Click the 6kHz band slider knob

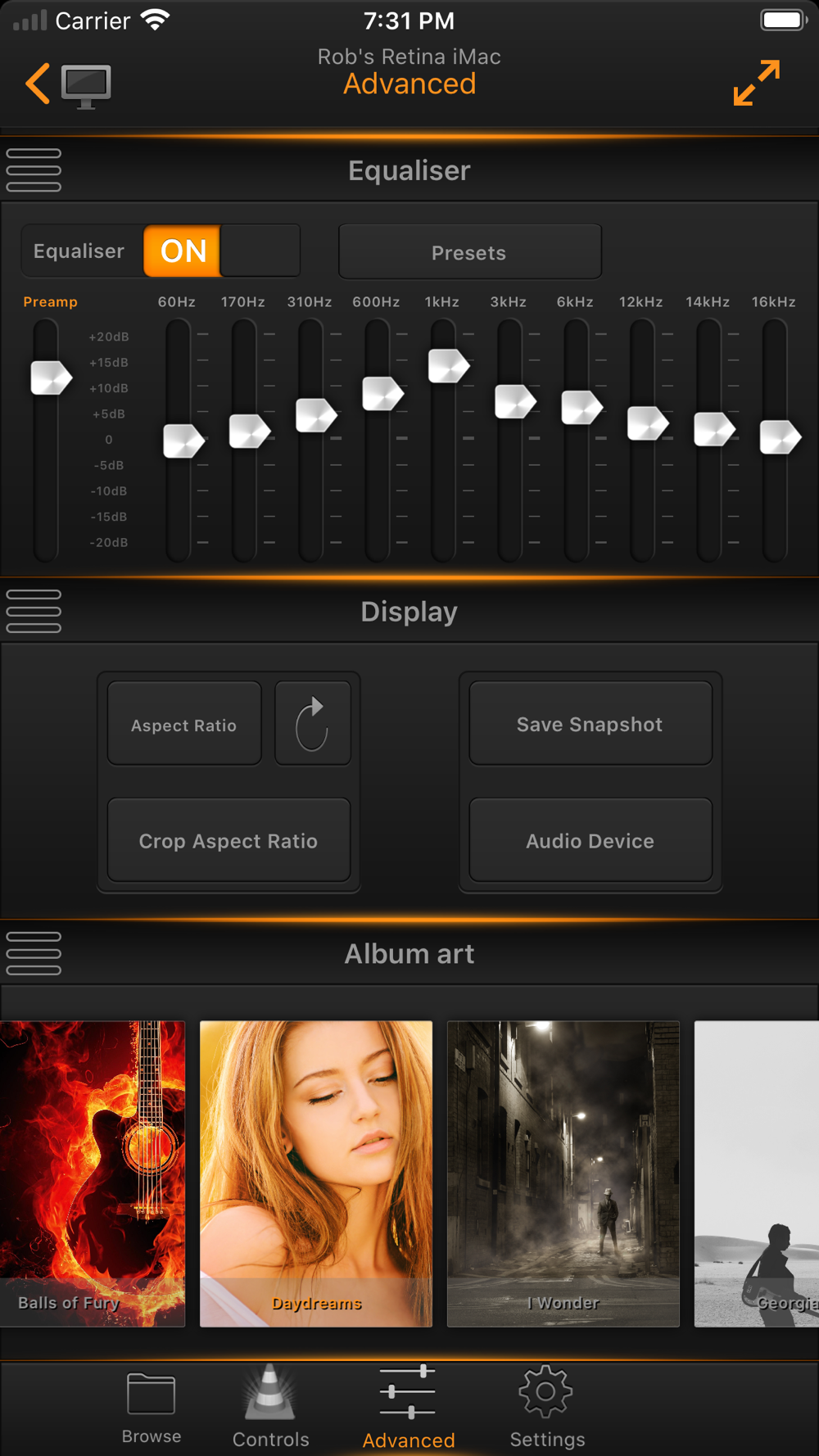pos(582,407)
